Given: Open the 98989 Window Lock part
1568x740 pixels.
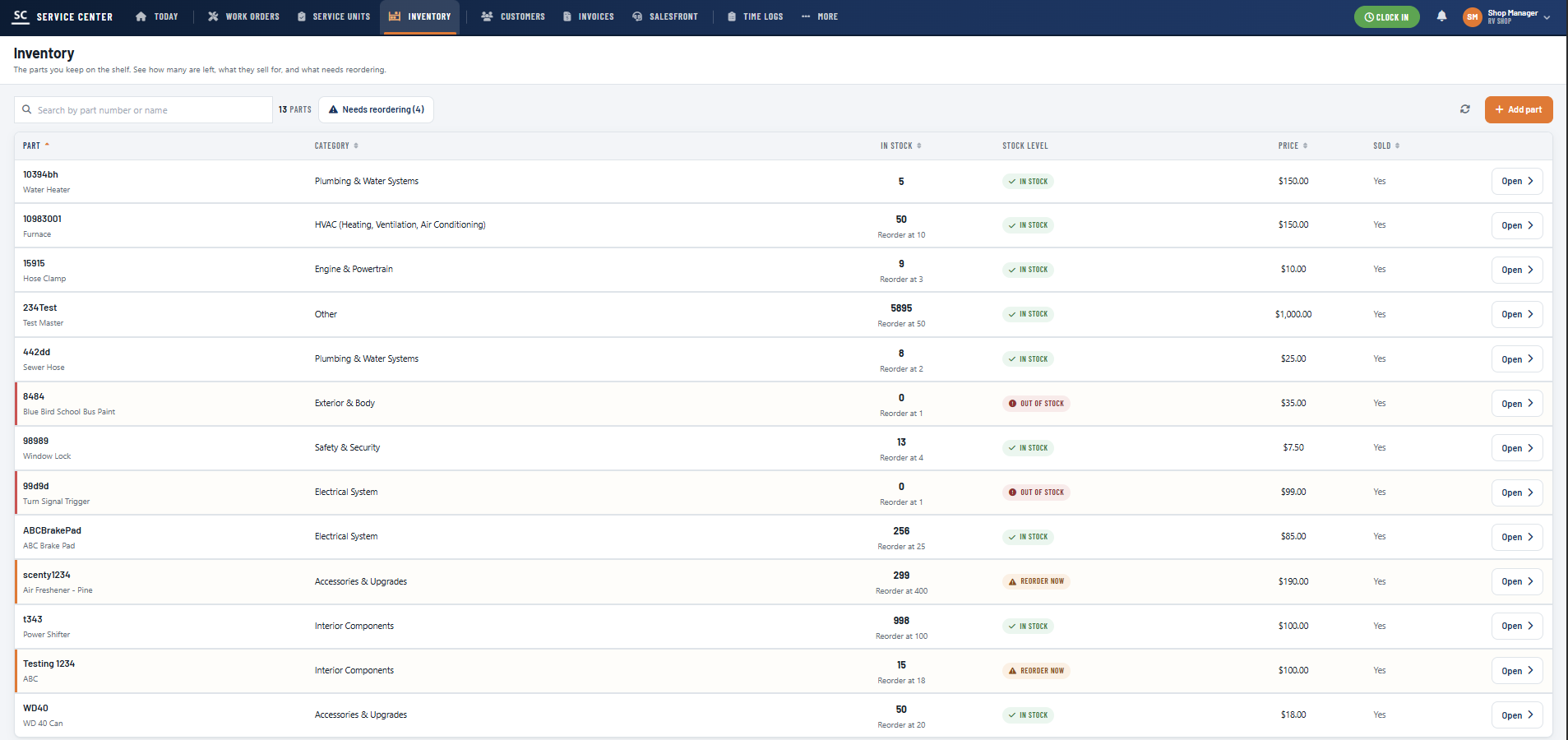Looking at the screenshot, I should pyautogui.click(x=1516, y=448).
